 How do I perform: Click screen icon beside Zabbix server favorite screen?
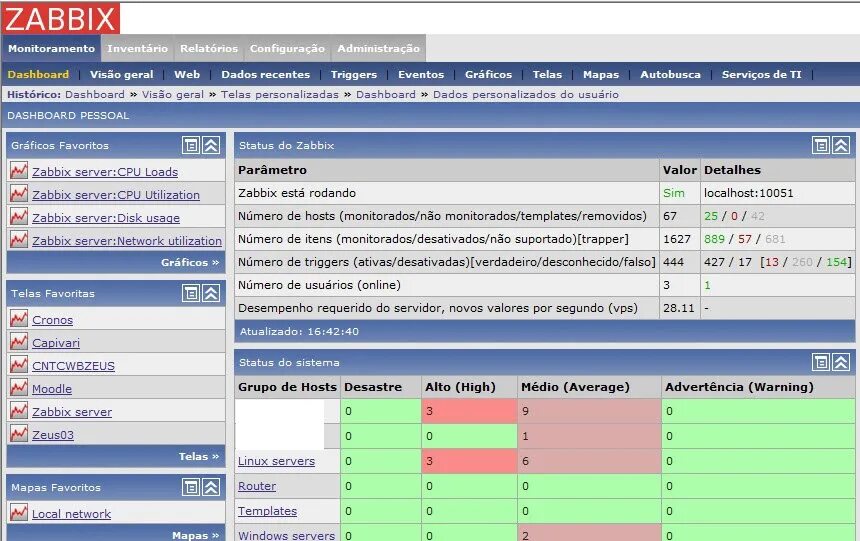[19, 411]
